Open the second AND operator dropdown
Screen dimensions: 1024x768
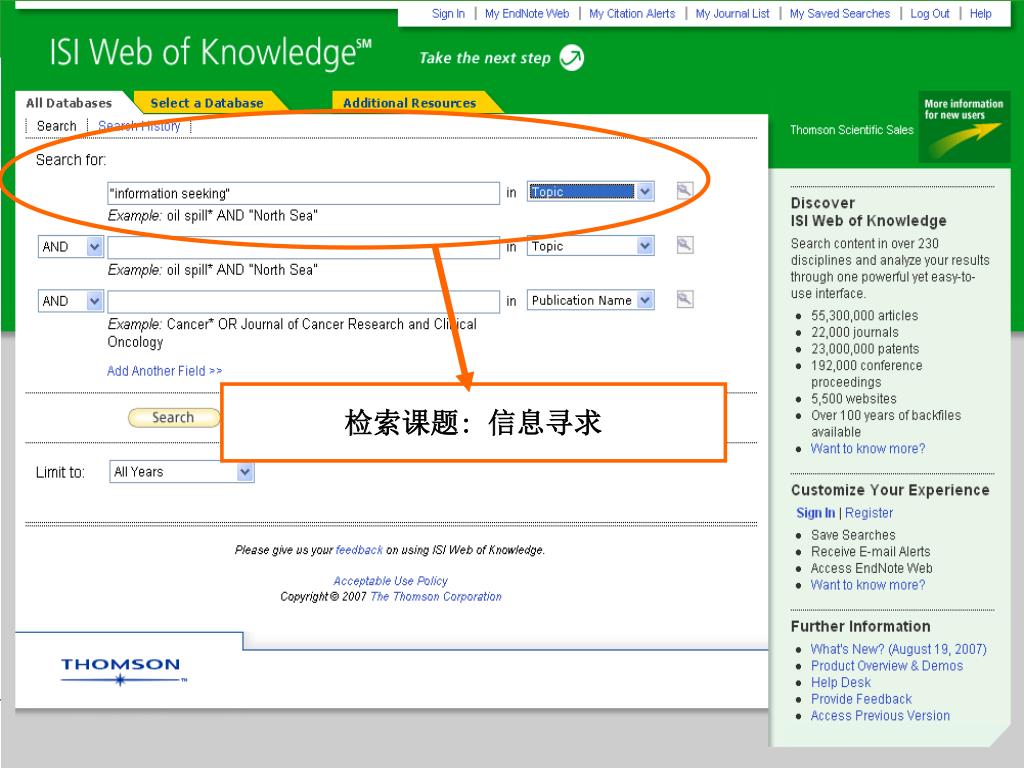71,301
